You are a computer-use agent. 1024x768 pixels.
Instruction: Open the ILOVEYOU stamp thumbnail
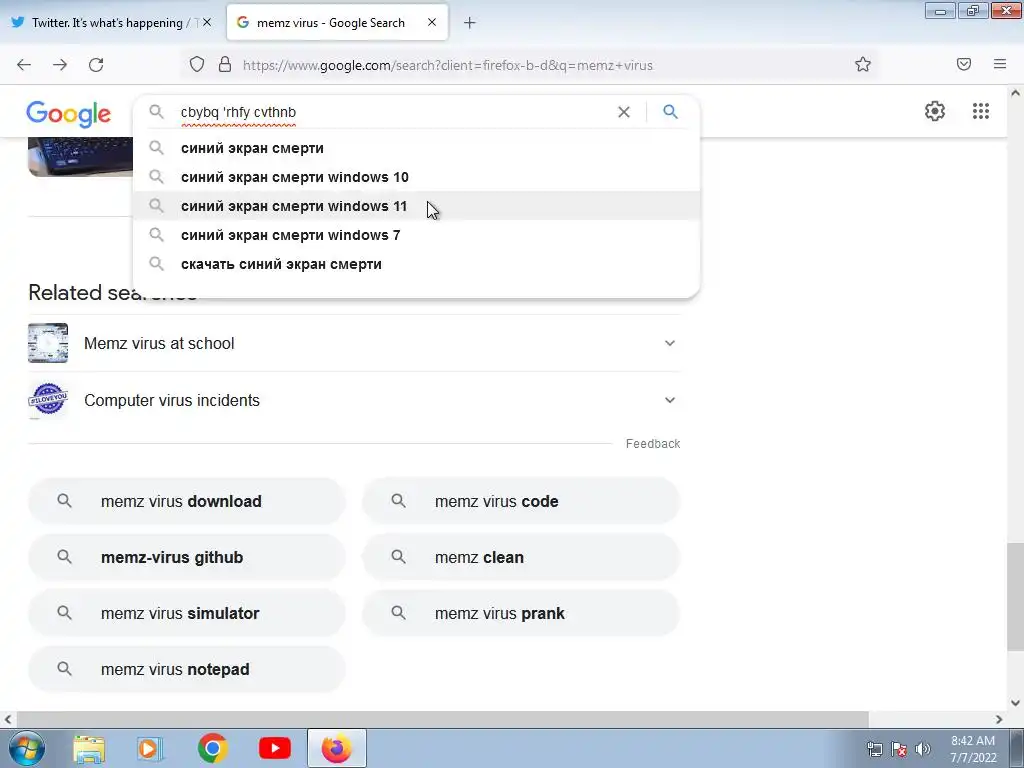48,400
